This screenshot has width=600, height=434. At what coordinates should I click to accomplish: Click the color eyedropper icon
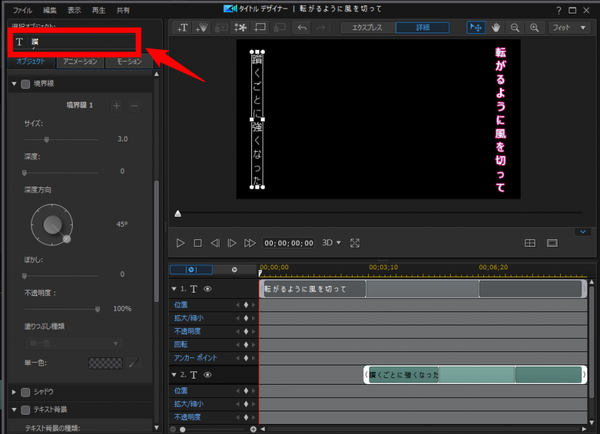click(x=133, y=363)
